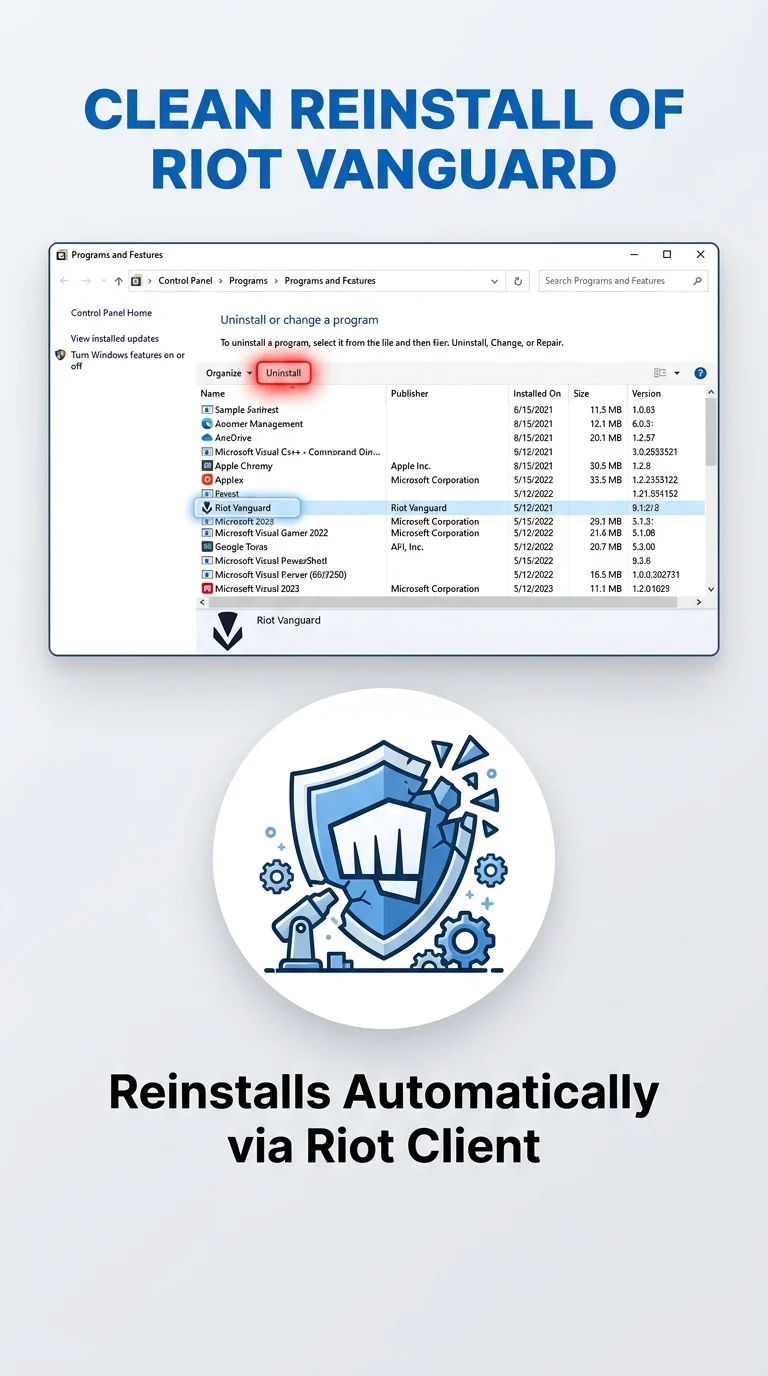This screenshot has height=1376, width=768.
Task: Click the search magnifier icon
Action: [x=698, y=281]
